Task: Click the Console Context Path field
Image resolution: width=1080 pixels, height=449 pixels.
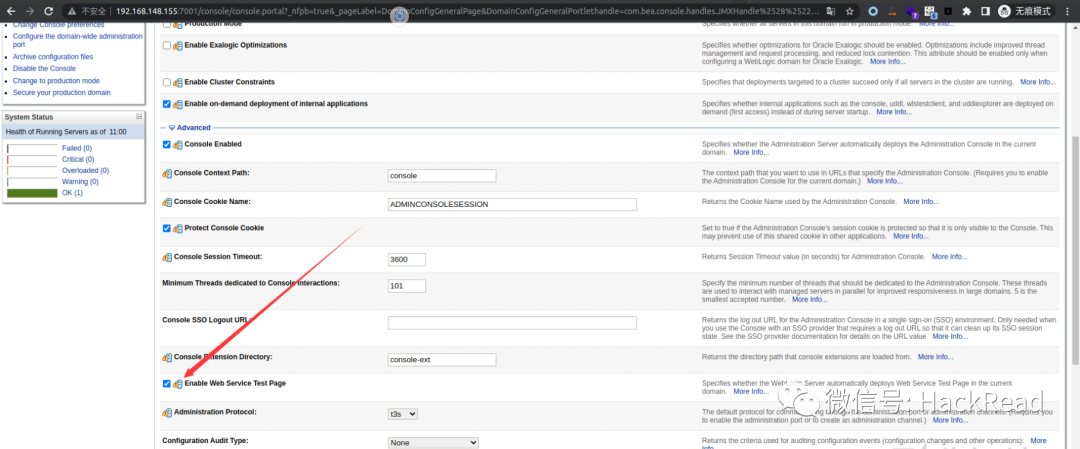Action: (x=442, y=176)
